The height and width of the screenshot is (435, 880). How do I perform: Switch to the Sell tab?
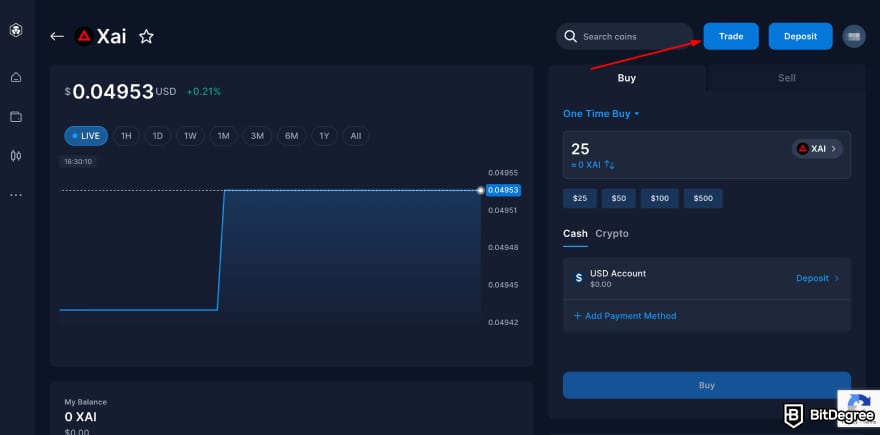(x=786, y=78)
